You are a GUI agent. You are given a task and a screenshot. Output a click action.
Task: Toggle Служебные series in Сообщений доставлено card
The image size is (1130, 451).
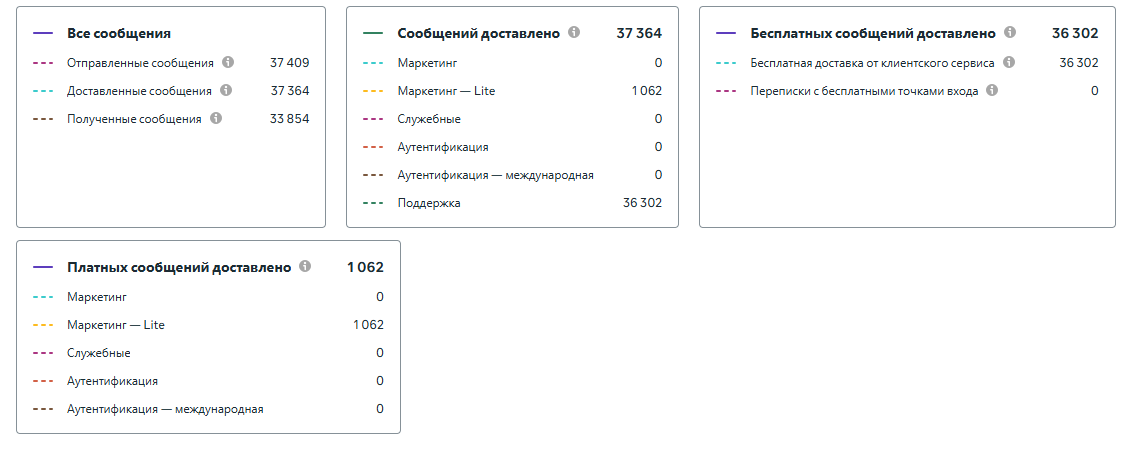pos(429,119)
